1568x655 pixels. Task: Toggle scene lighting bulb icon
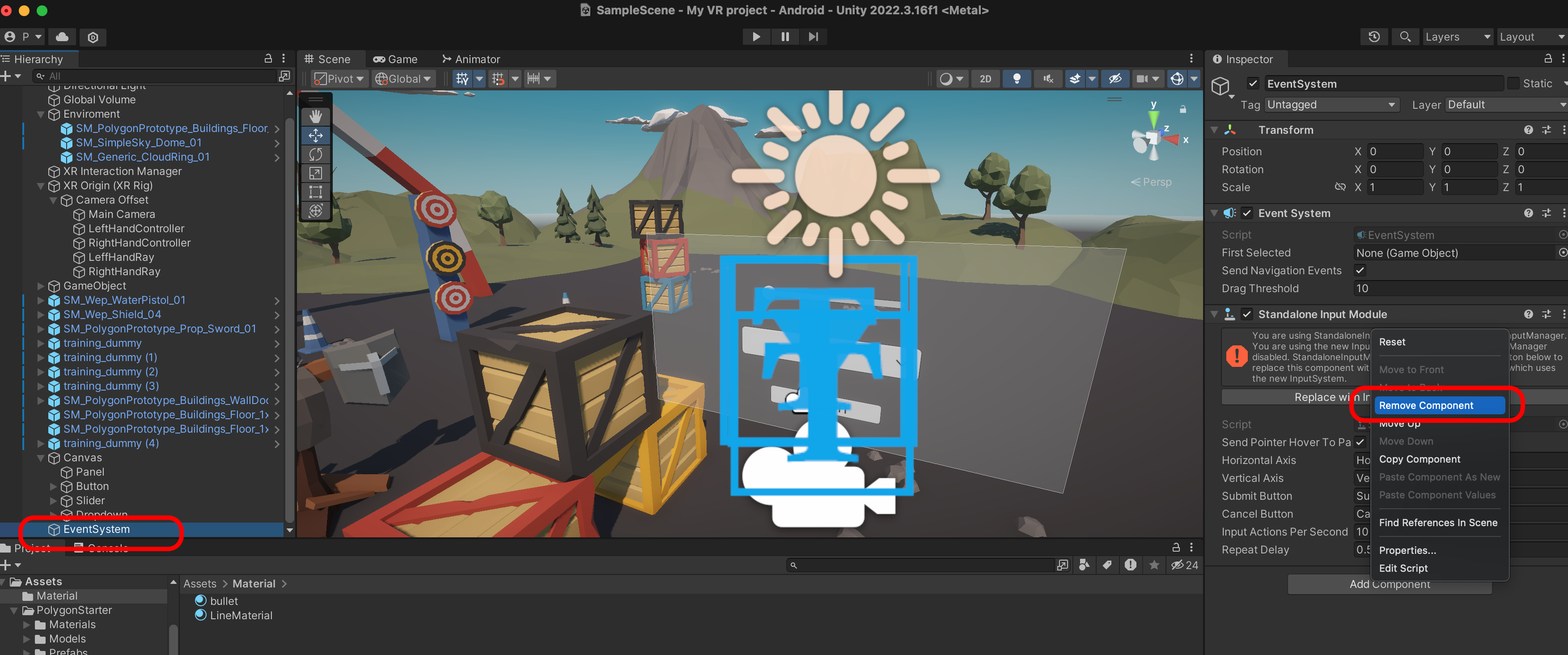[1016, 79]
